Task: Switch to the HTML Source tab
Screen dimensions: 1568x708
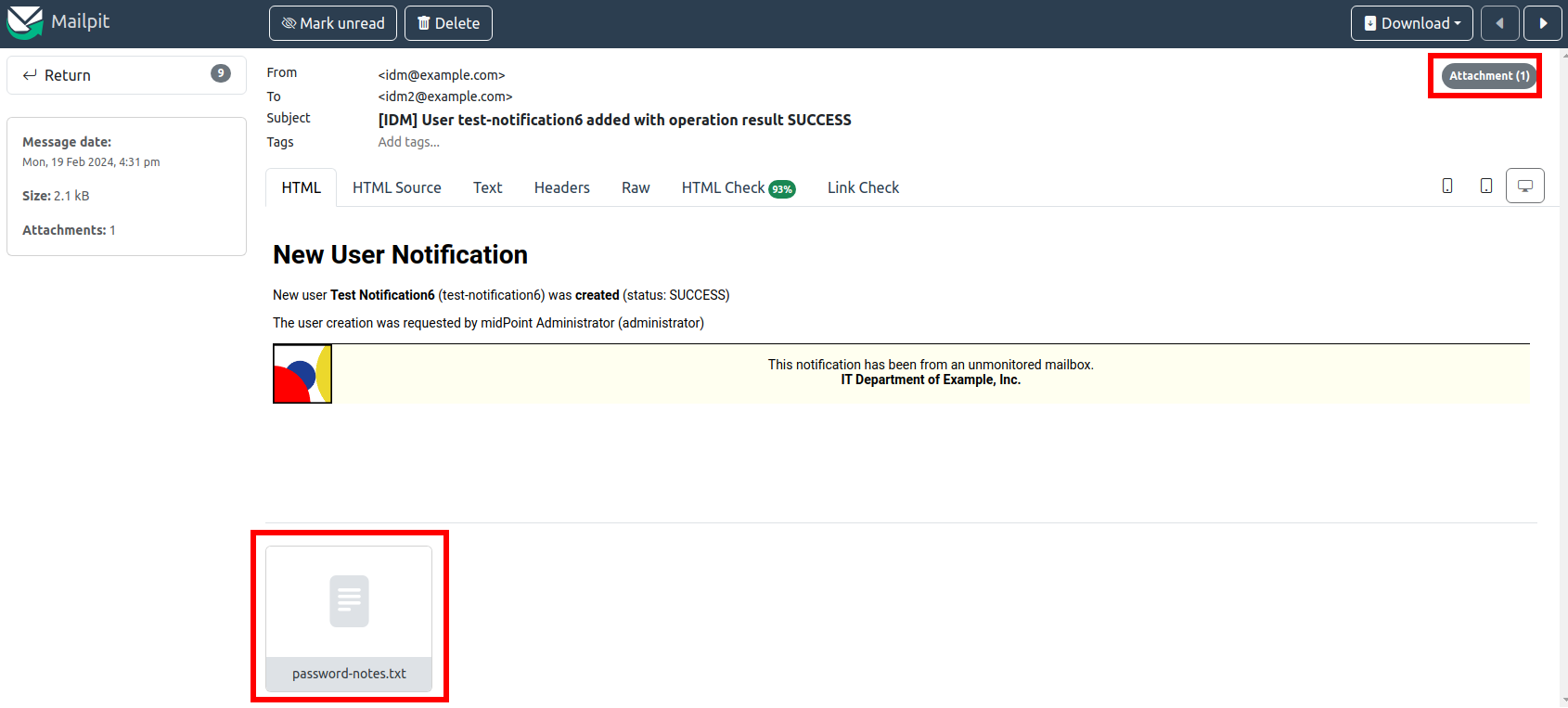Action: [396, 187]
